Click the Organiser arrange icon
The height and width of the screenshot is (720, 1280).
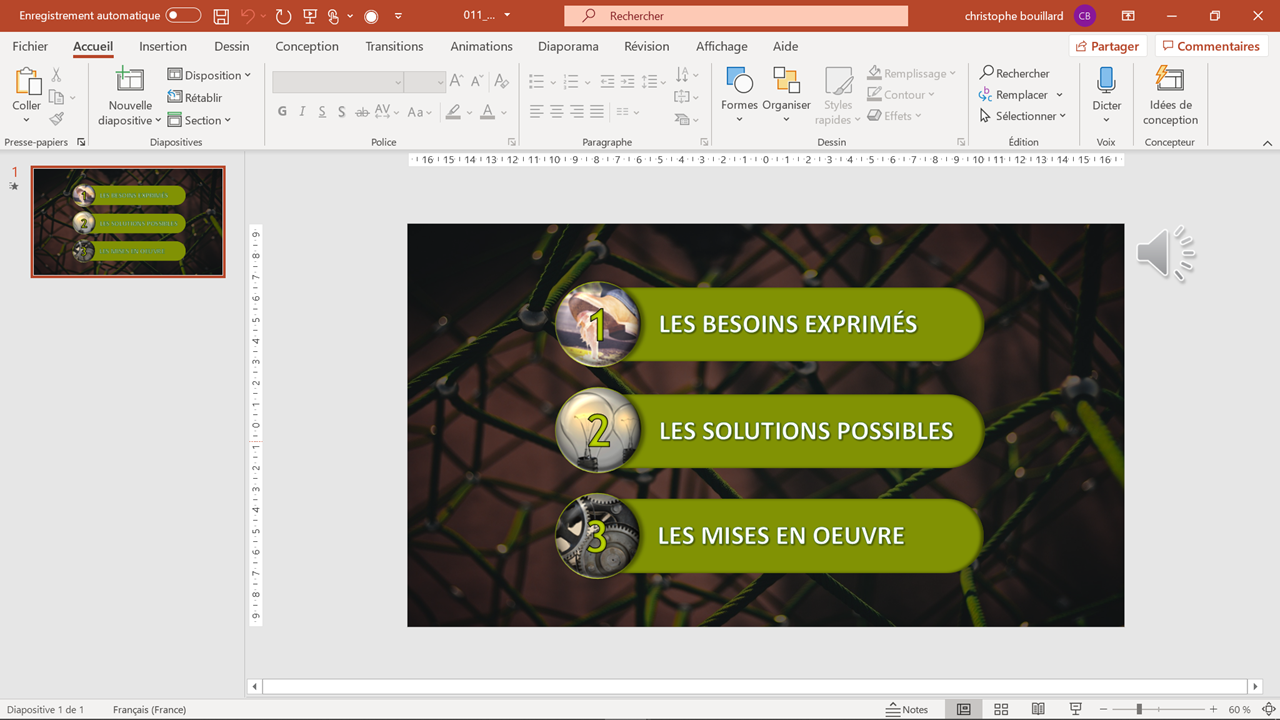[786, 81]
